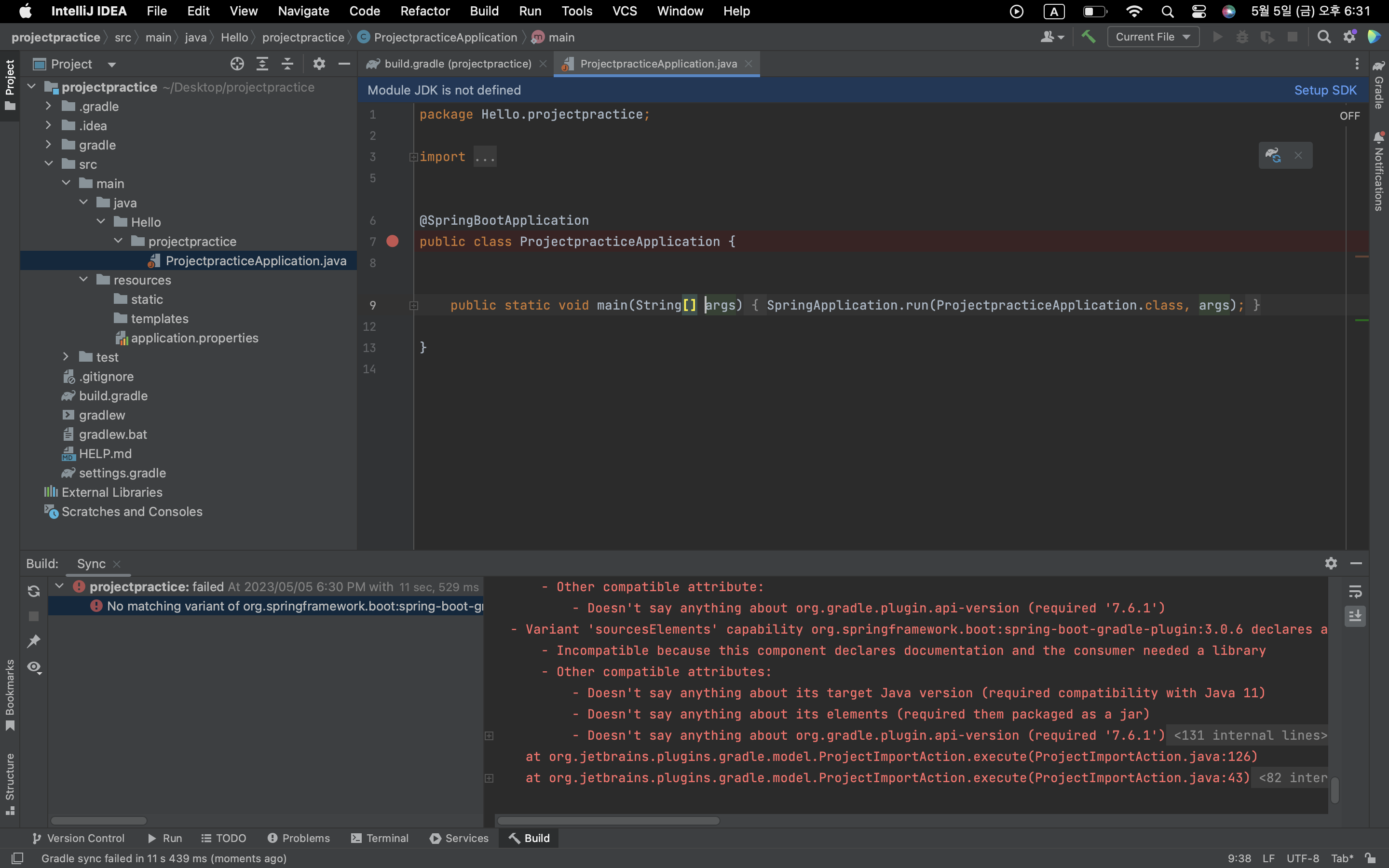Viewport: 1389px width, 868px height.
Task: Select the ProjectpracticeApplication.java editor tab
Action: point(658,64)
